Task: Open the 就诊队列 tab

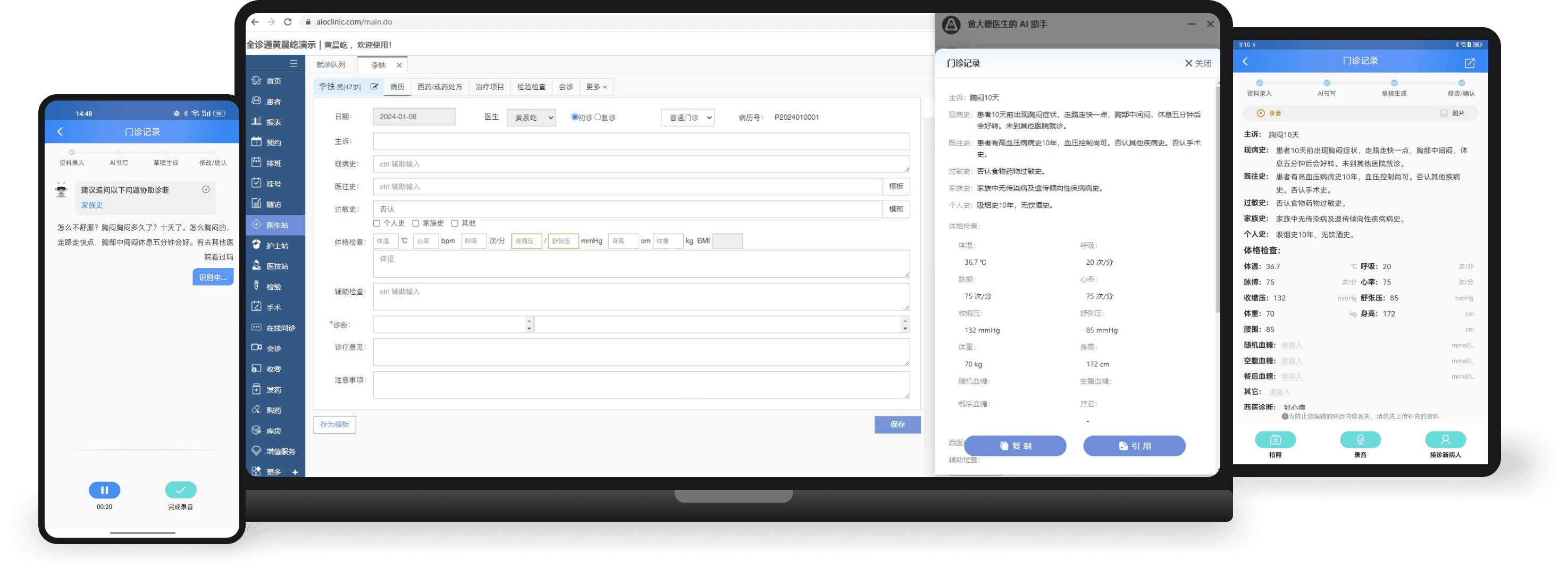Action: (x=331, y=64)
